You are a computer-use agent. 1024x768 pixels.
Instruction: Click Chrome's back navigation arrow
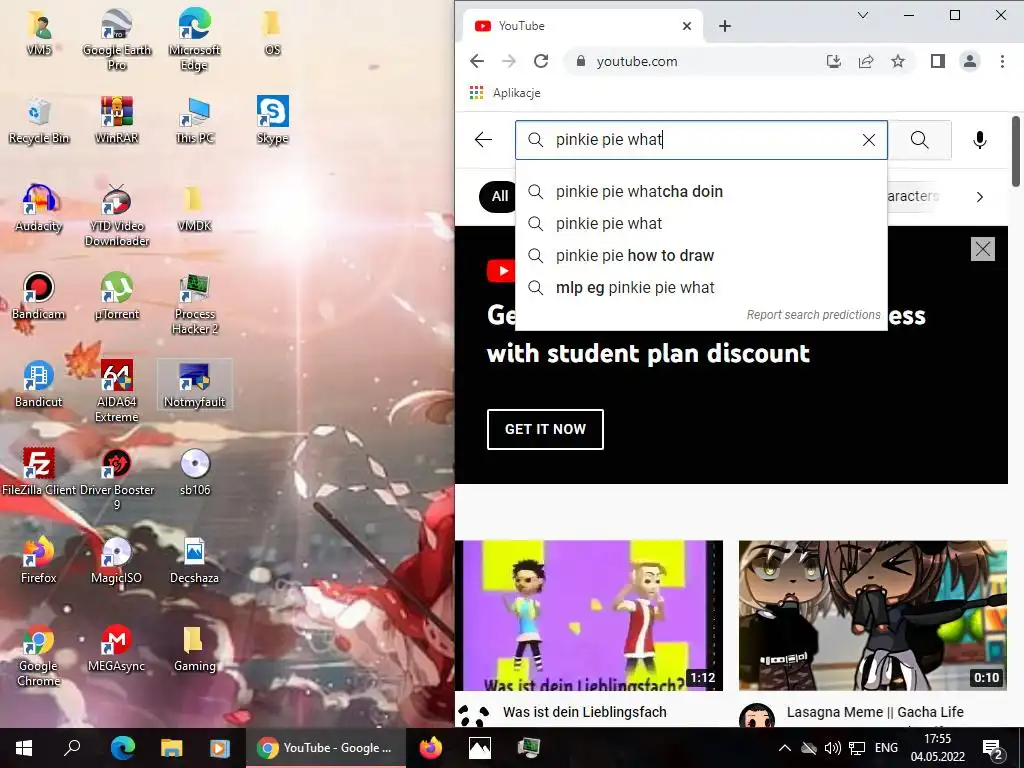(477, 61)
